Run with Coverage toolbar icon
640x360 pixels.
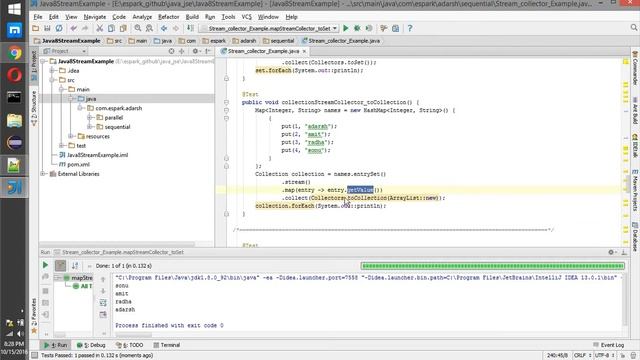(369, 28)
